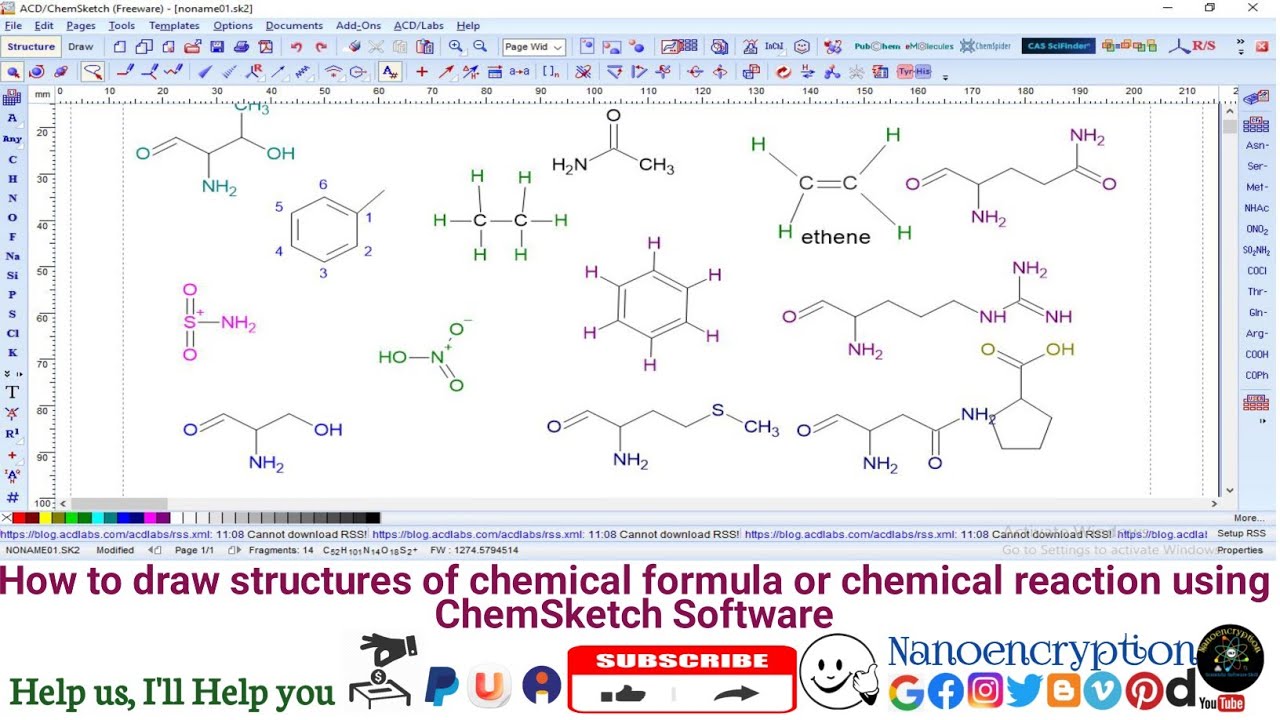The height and width of the screenshot is (720, 1280).
Task: Select the Up Stereo Bond wedge tool
Action: tap(205, 72)
